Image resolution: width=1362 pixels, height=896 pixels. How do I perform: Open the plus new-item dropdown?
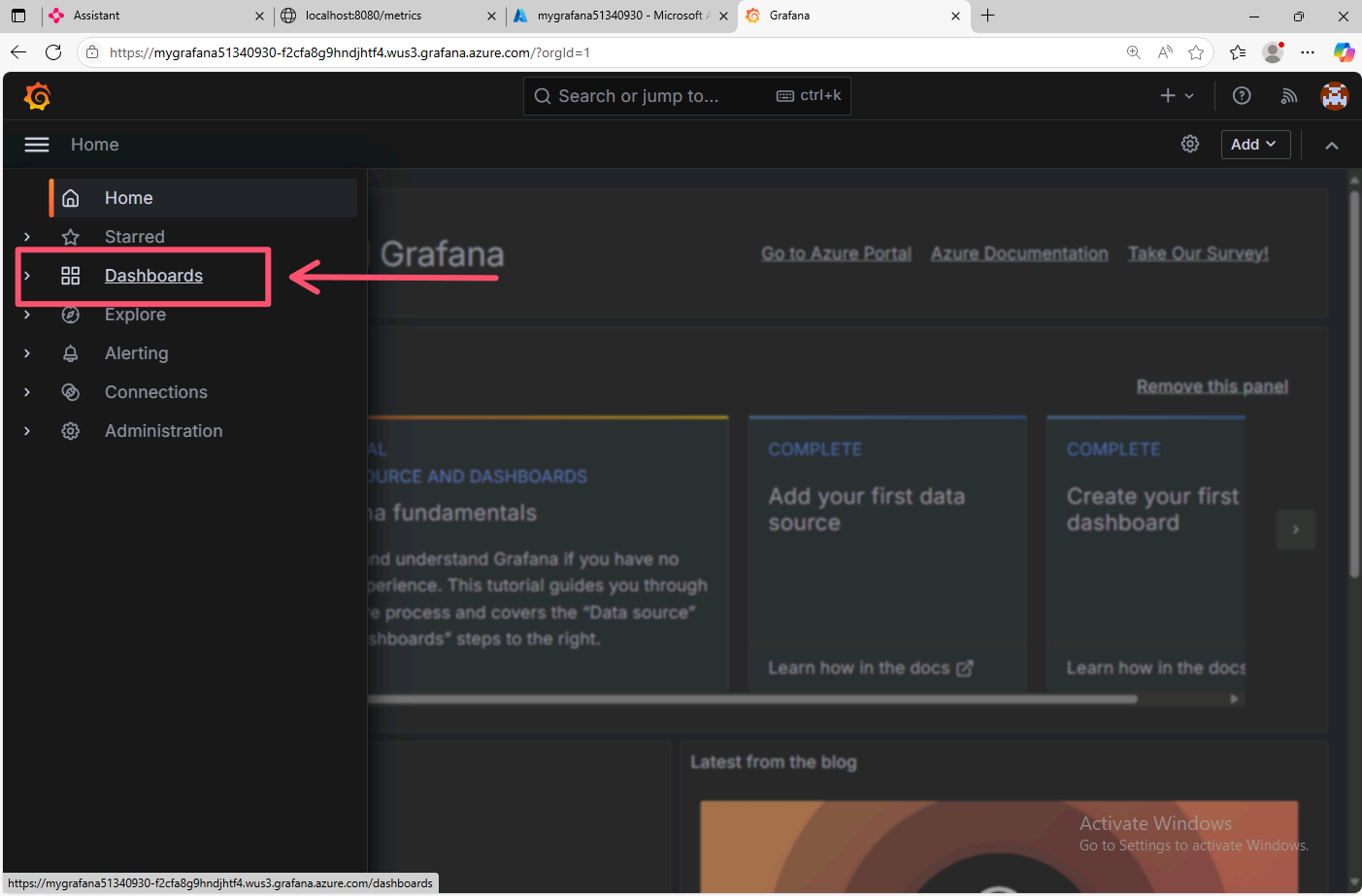(1177, 95)
